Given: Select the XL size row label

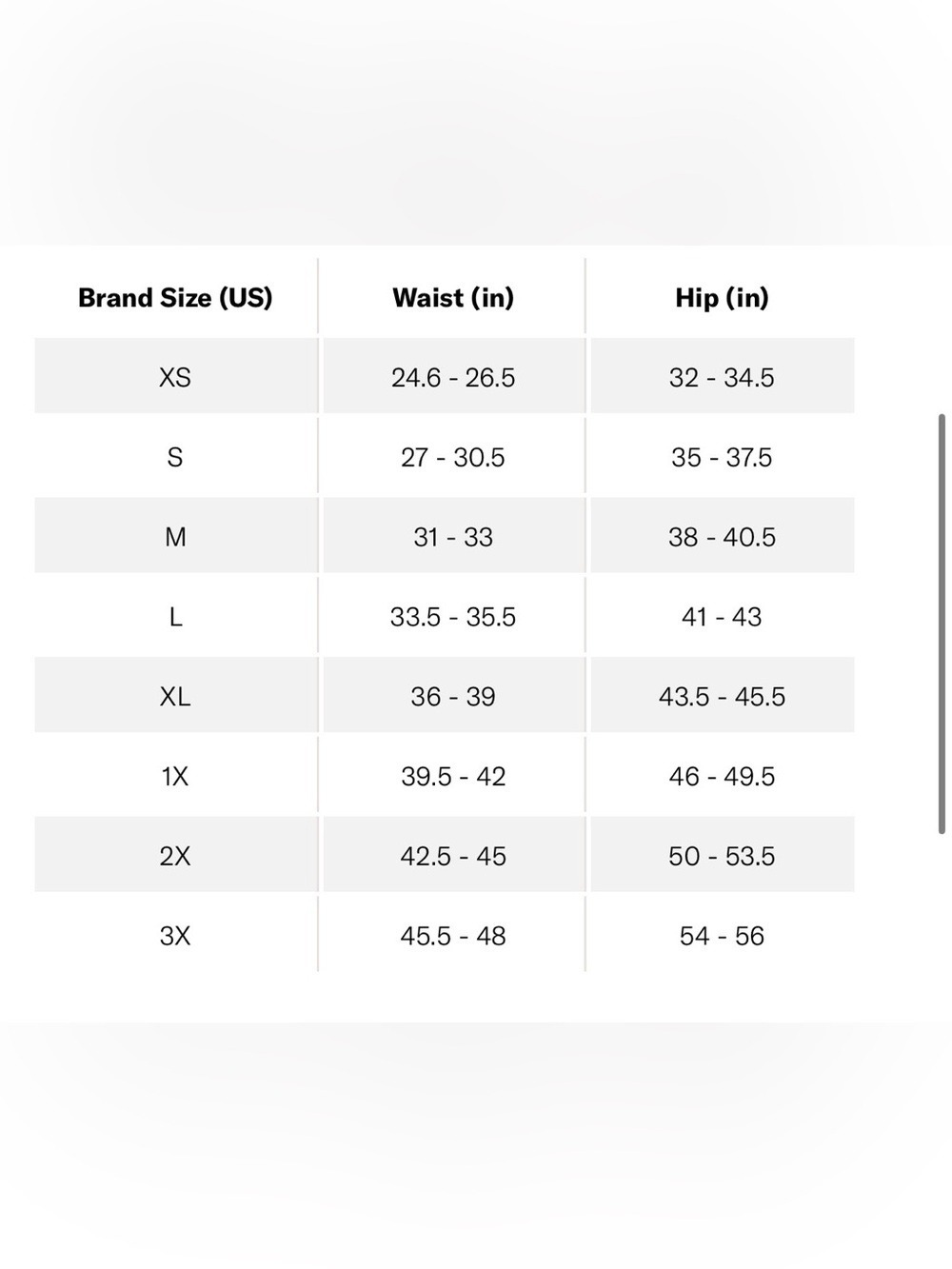Looking at the screenshot, I should [x=175, y=697].
